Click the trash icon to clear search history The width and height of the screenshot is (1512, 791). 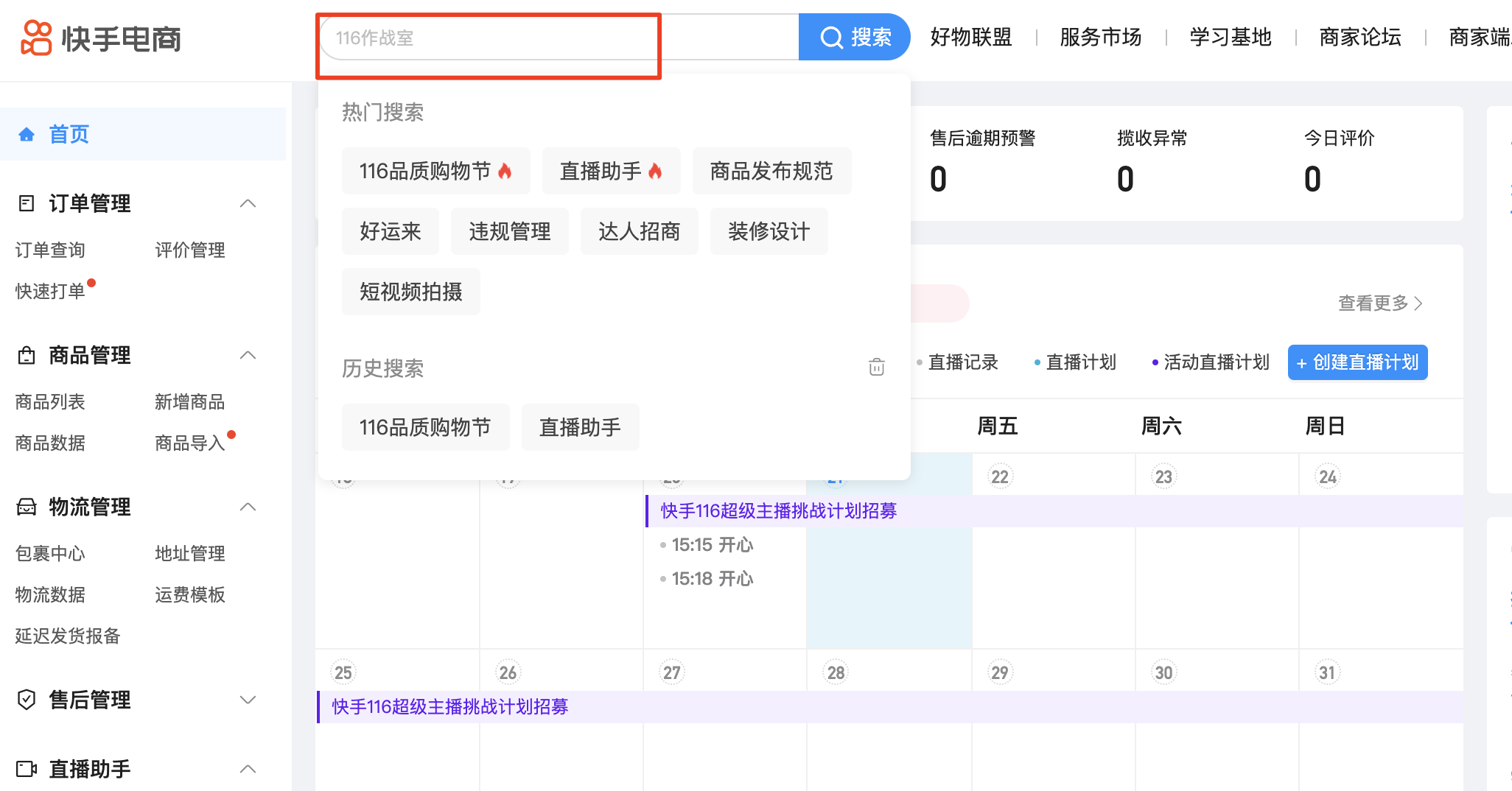pyautogui.click(x=876, y=367)
